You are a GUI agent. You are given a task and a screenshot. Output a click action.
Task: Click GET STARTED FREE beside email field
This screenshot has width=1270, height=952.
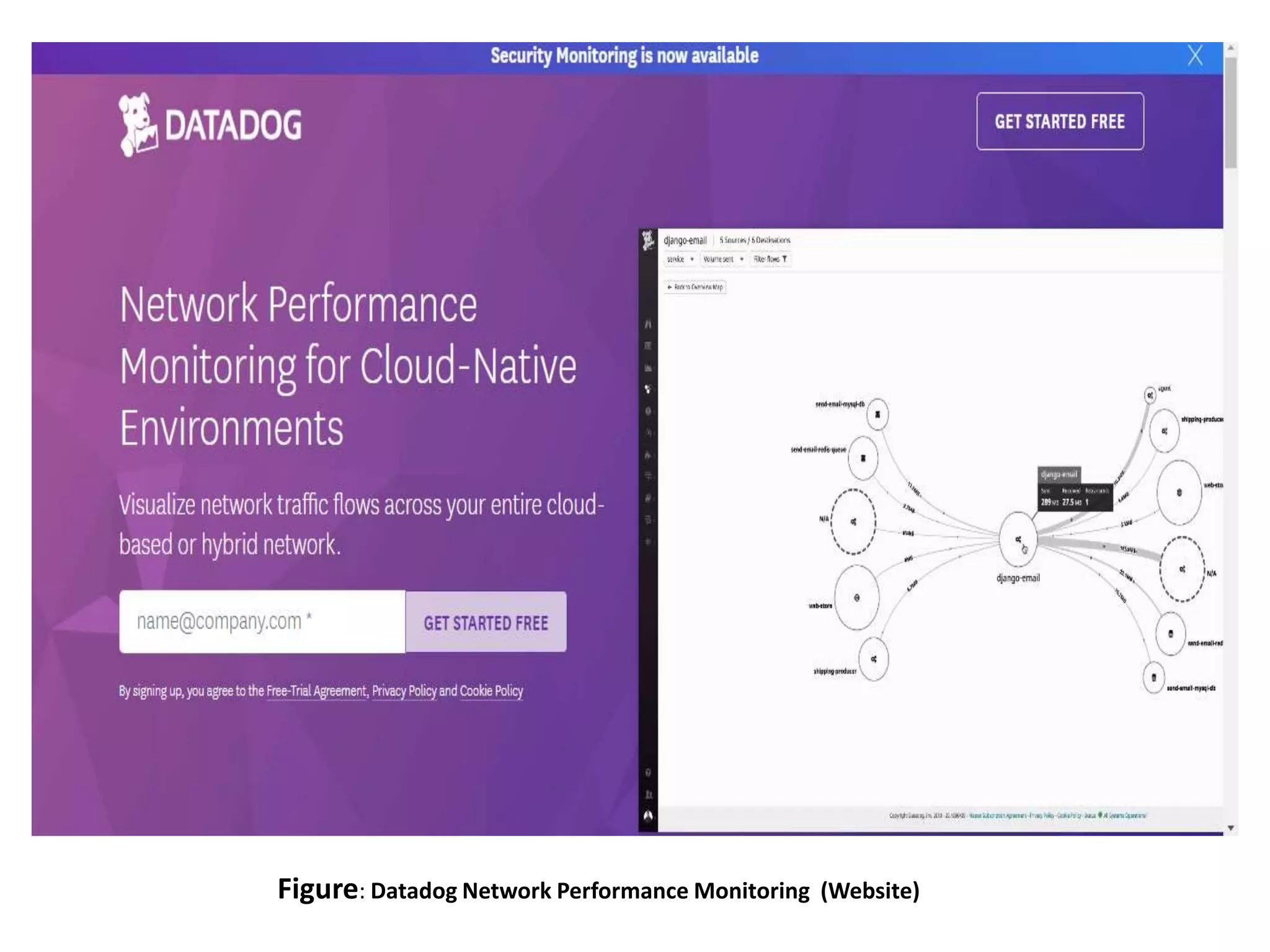tap(486, 622)
